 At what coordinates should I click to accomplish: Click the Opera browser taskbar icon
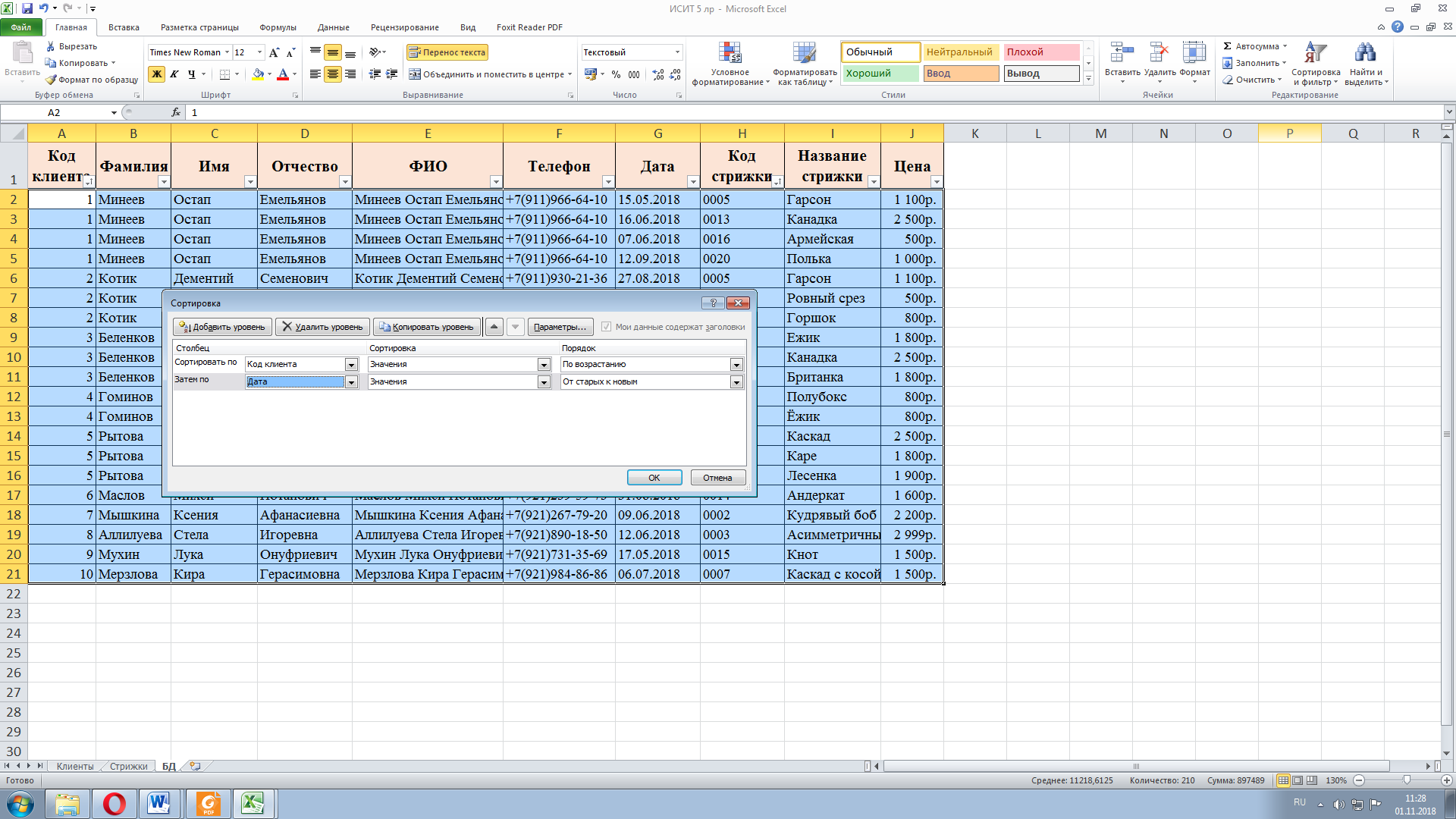pyautogui.click(x=115, y=803)
